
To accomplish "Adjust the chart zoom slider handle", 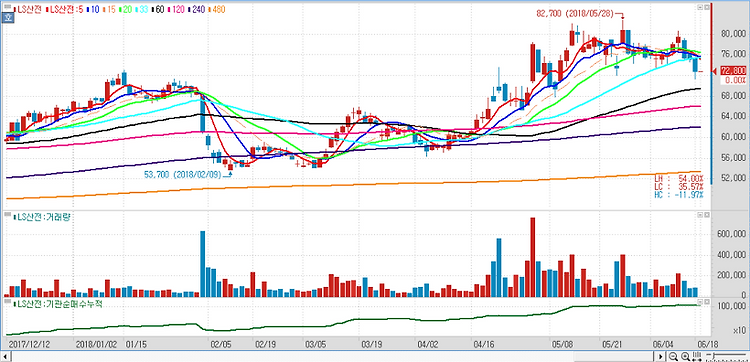I will [x=714, y=356].
